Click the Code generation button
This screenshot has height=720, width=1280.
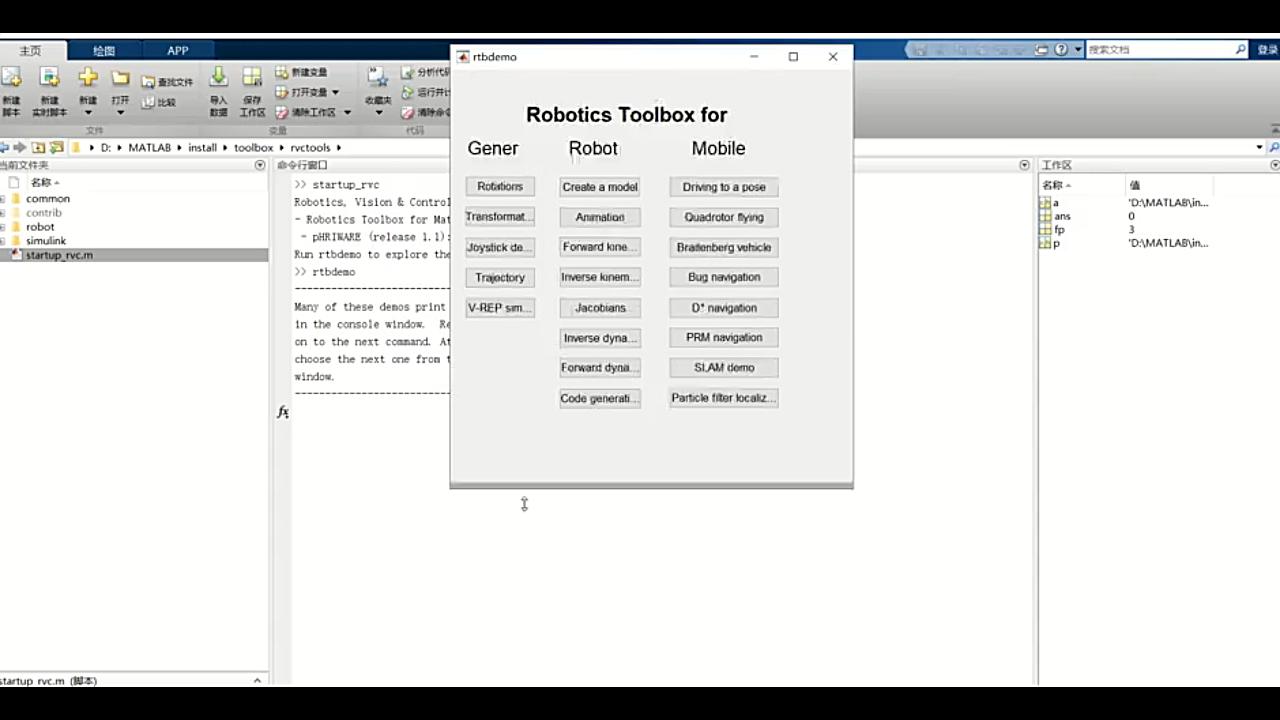(600, 398)
